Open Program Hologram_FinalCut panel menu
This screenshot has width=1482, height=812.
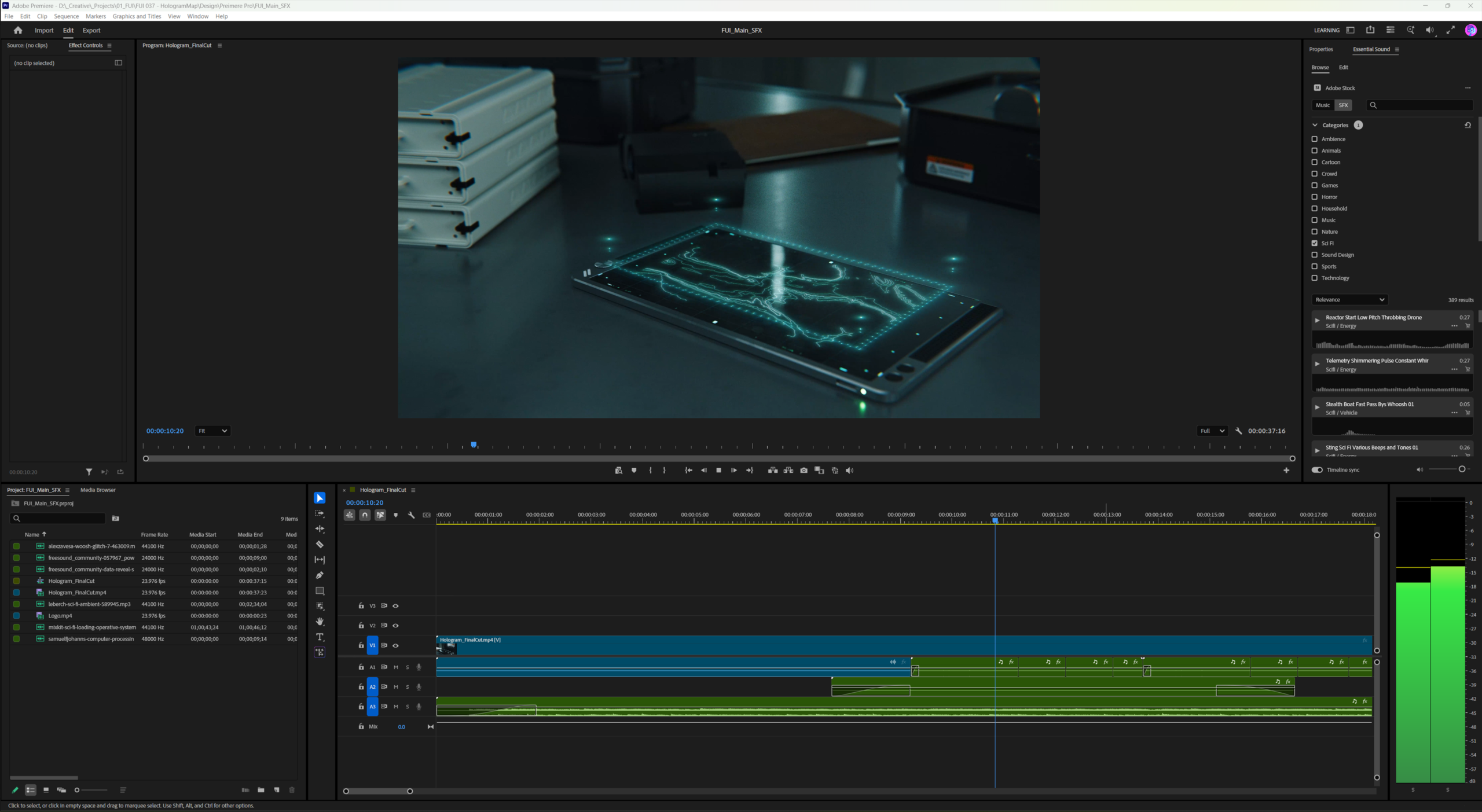[x=220, y=45]
